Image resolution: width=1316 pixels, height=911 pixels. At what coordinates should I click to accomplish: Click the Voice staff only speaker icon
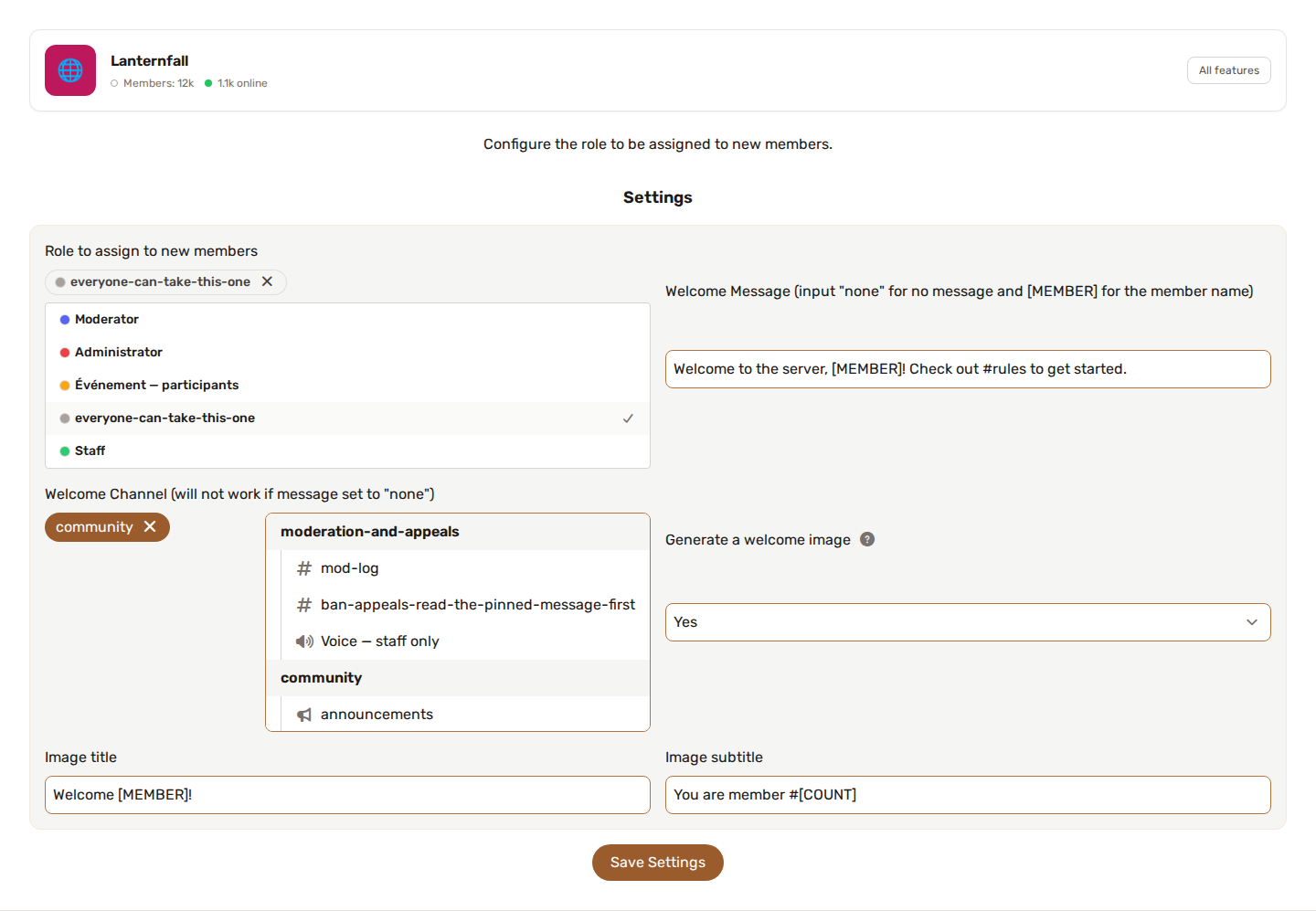click(x=304, y=641)
